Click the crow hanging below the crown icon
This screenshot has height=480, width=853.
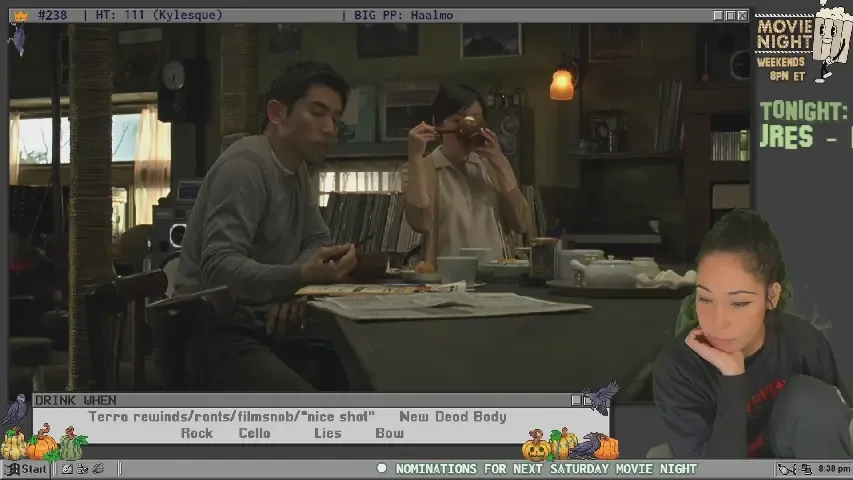pyautogui.click(x=17, y=39)
